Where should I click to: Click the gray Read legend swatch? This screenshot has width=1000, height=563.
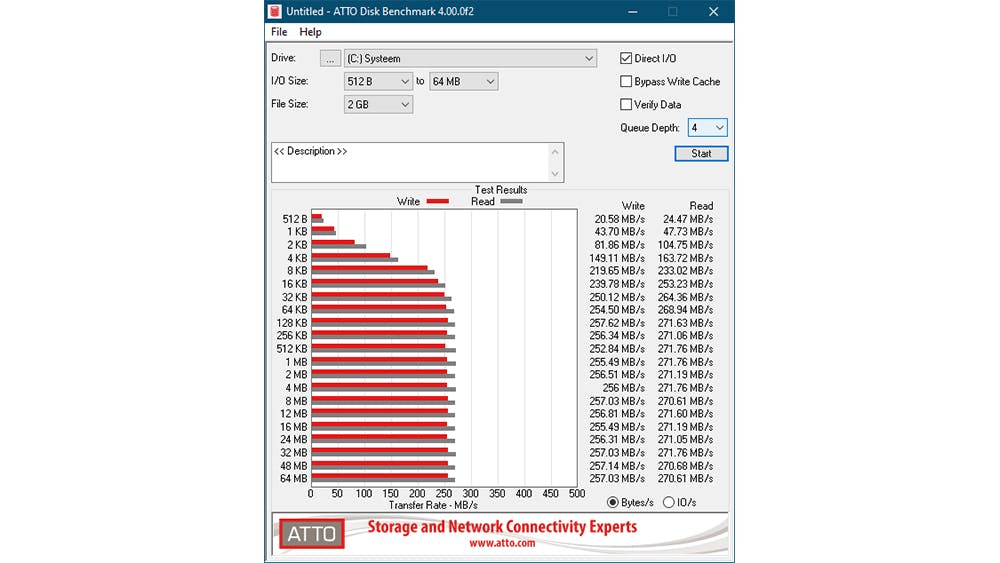point(511,201)
